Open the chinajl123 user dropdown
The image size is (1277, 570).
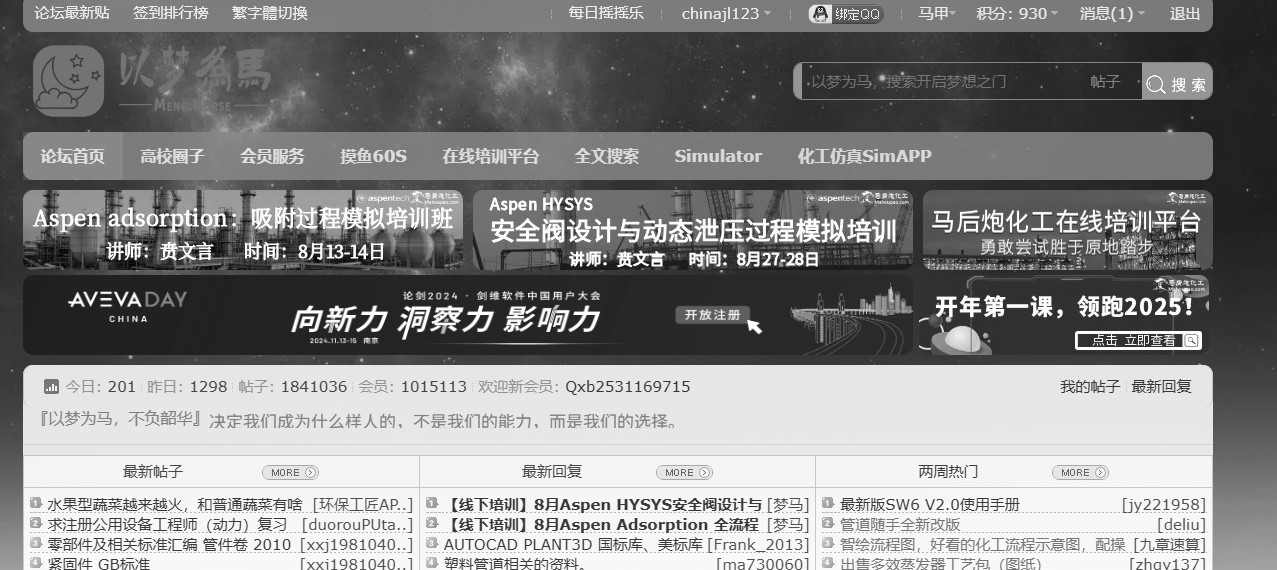click(726, 14)
